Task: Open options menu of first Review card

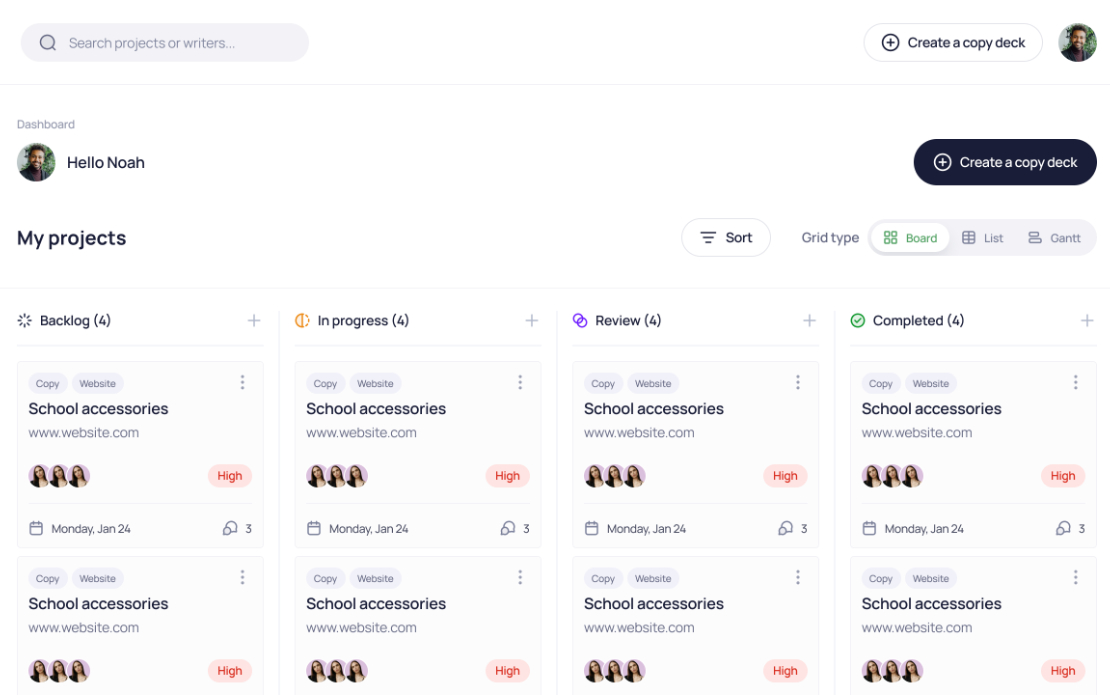Action: coord(798,383)
